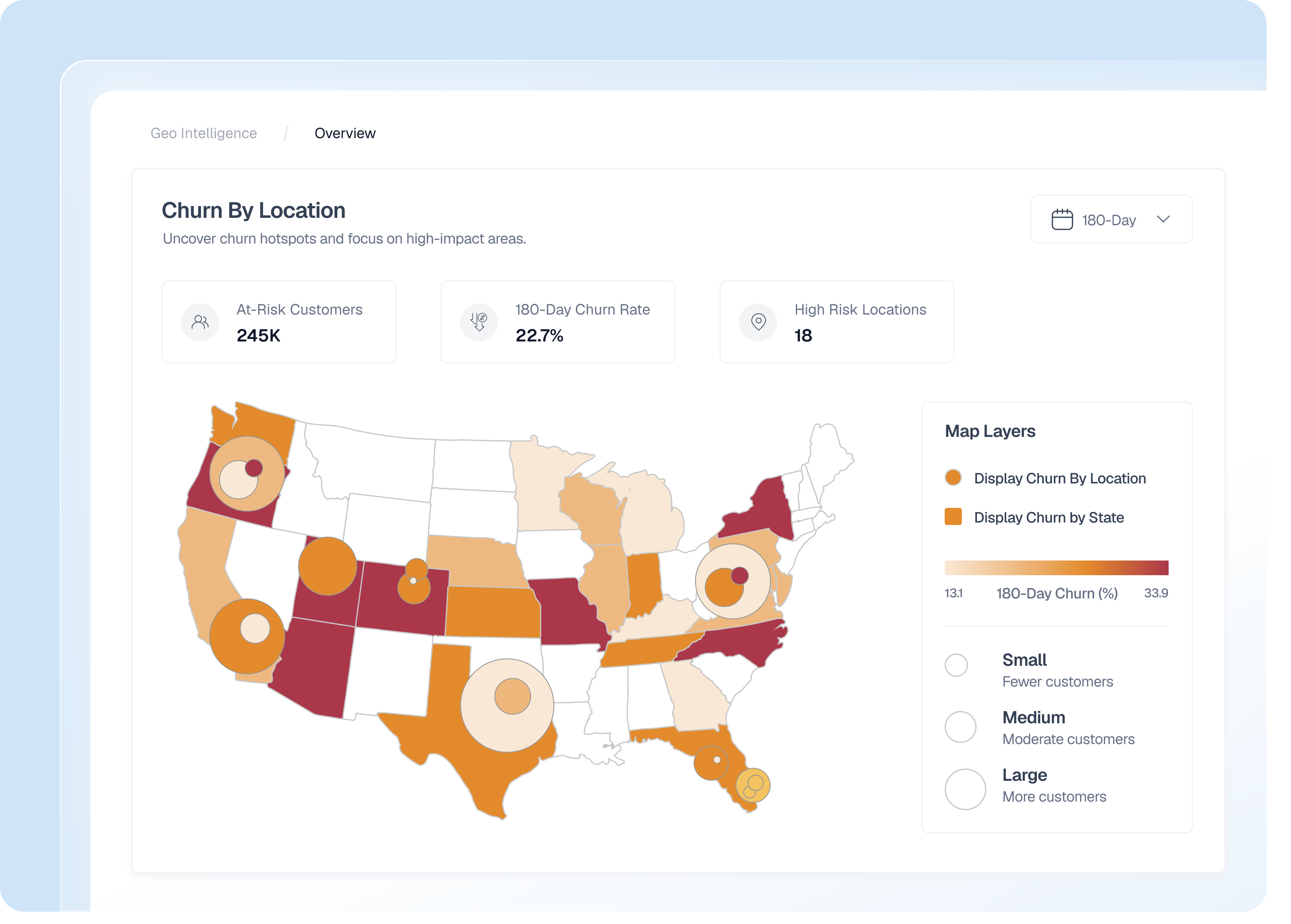The height and width of the screenshot is (924, 1291).
Task: Open the High Risk Locations card
Action: tap(836, 322)
